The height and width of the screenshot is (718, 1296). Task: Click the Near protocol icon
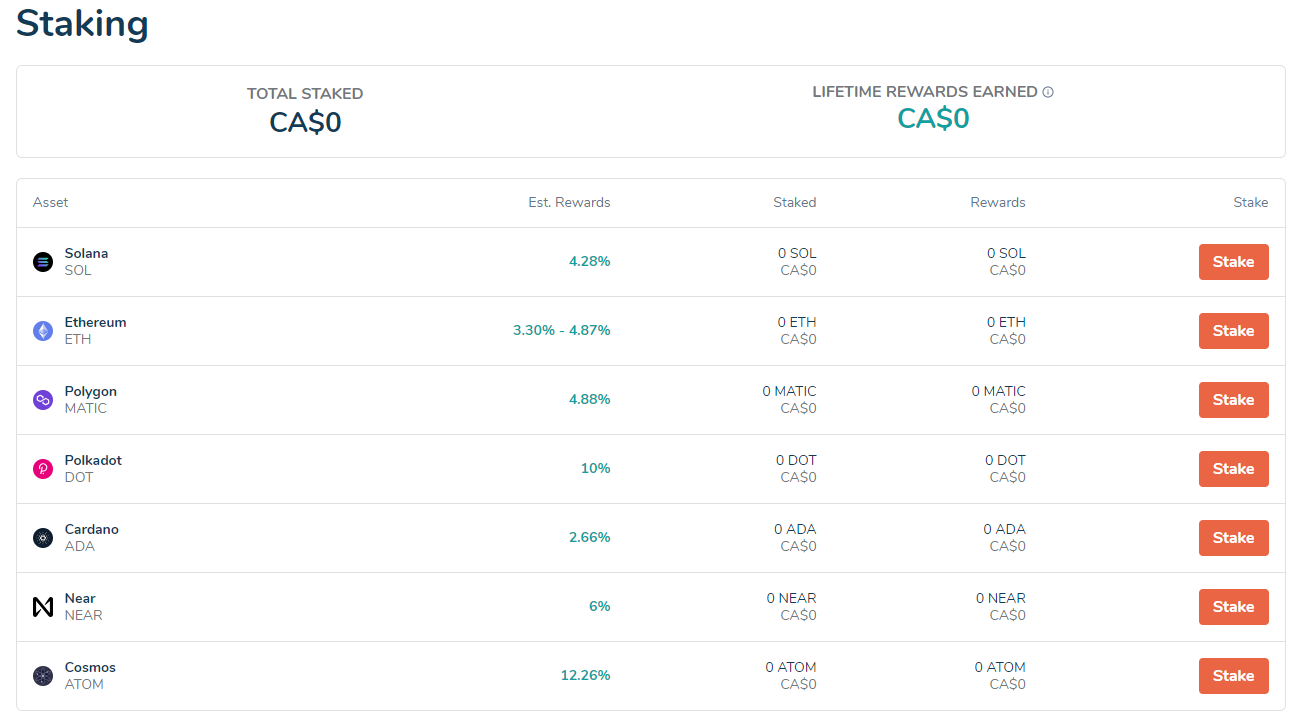tap(42, 606)
